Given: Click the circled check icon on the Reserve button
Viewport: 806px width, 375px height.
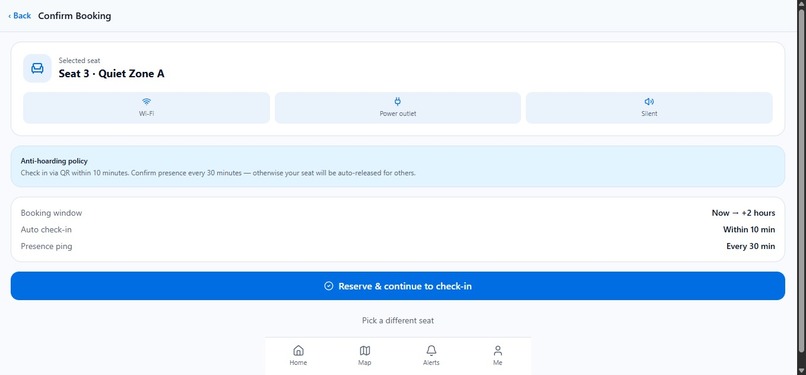Looking at the screenshot, I should coord(329,286).
